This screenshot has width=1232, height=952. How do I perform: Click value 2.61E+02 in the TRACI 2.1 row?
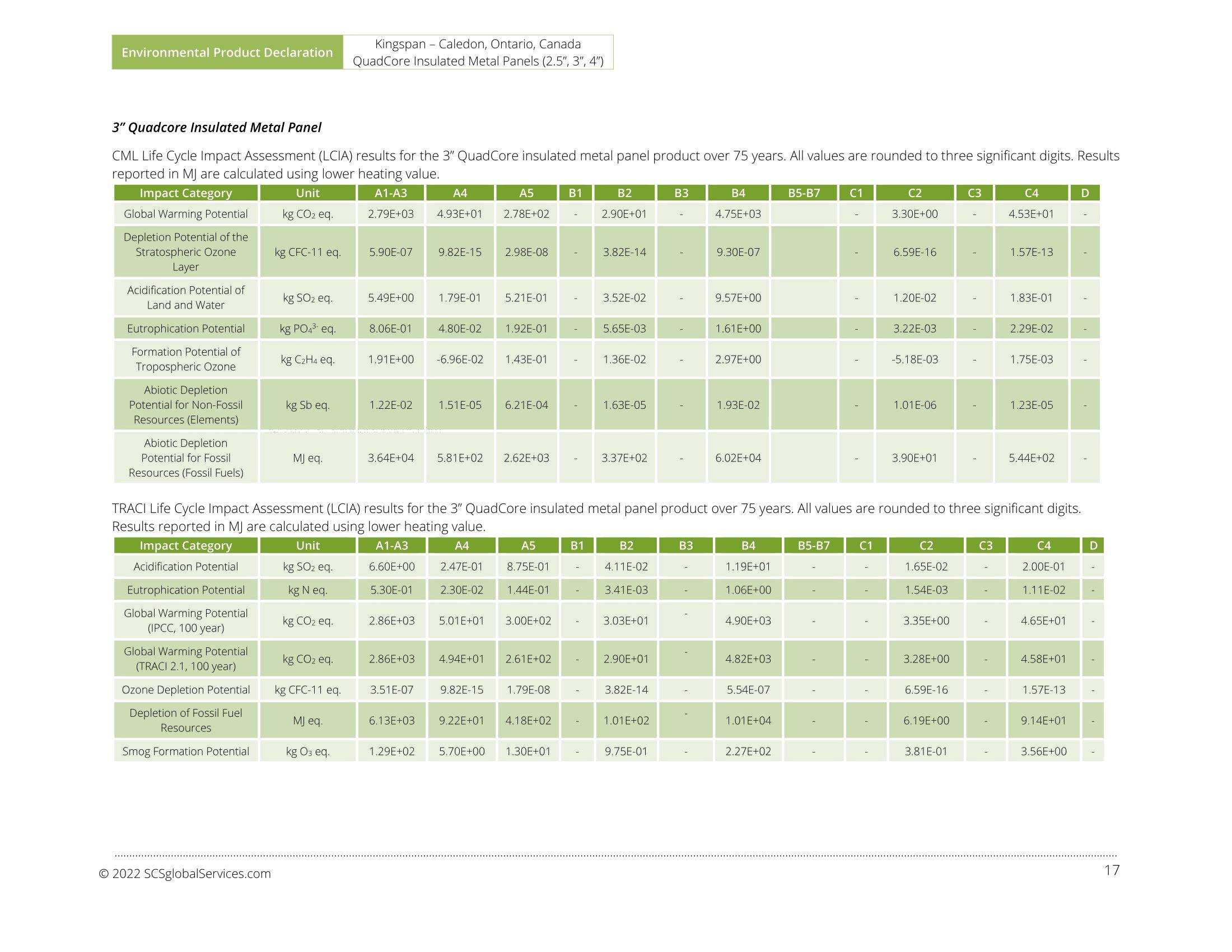(x=528, y=659)
